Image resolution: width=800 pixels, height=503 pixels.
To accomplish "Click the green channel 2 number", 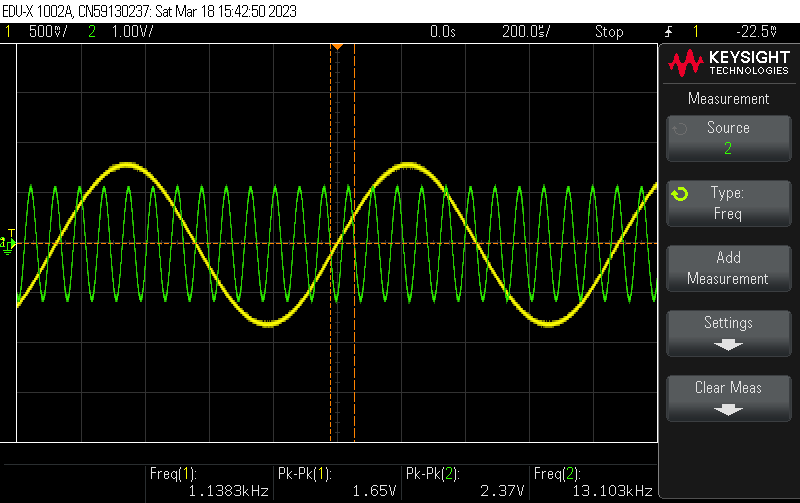I will 92,32.
